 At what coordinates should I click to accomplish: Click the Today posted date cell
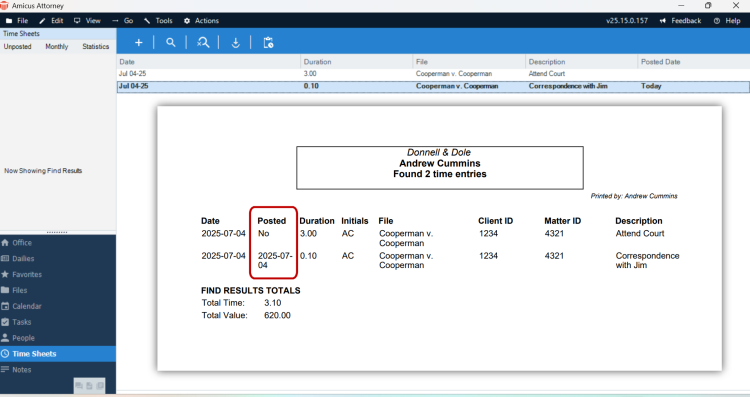(x=651, y=86)
